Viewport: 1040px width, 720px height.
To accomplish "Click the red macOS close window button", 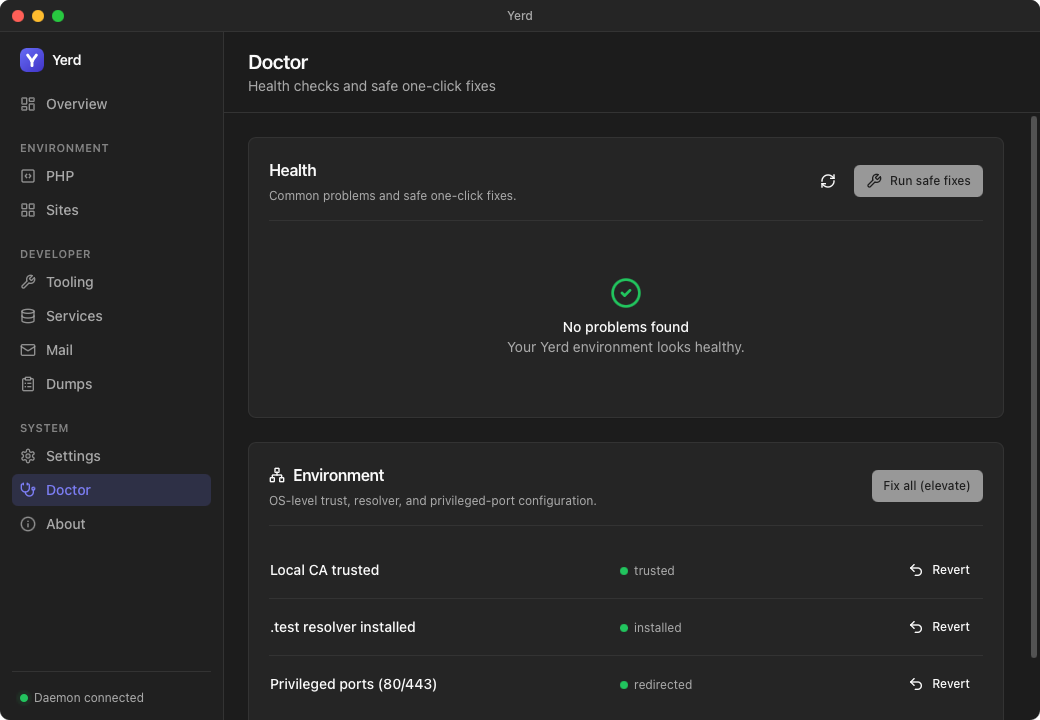I will (x=19, y=16).
